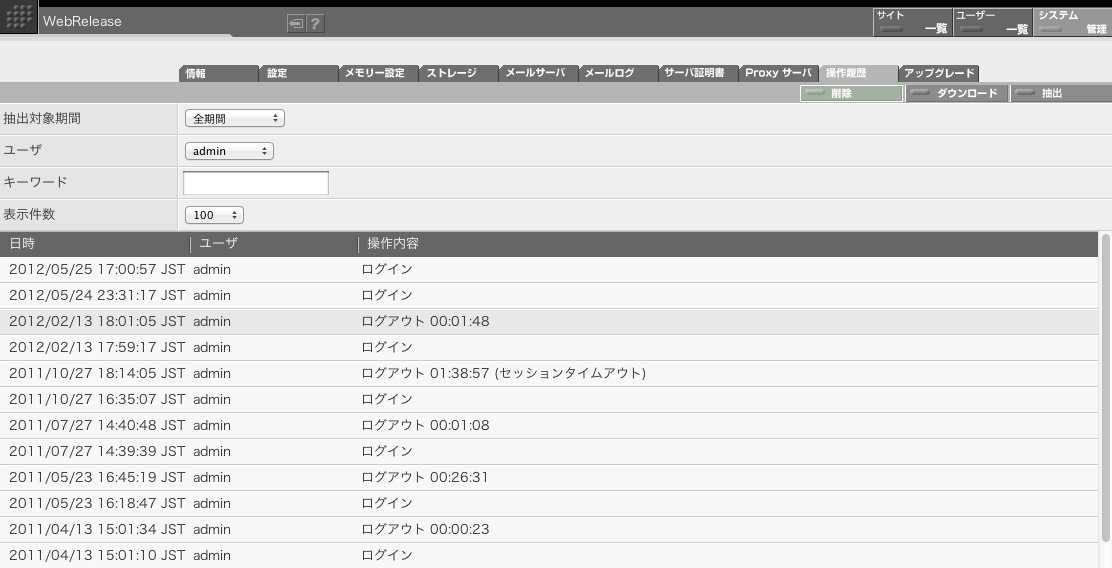Open the アップグレード tab
Screen dimensions: 1112x568
(x=938, y=74)
